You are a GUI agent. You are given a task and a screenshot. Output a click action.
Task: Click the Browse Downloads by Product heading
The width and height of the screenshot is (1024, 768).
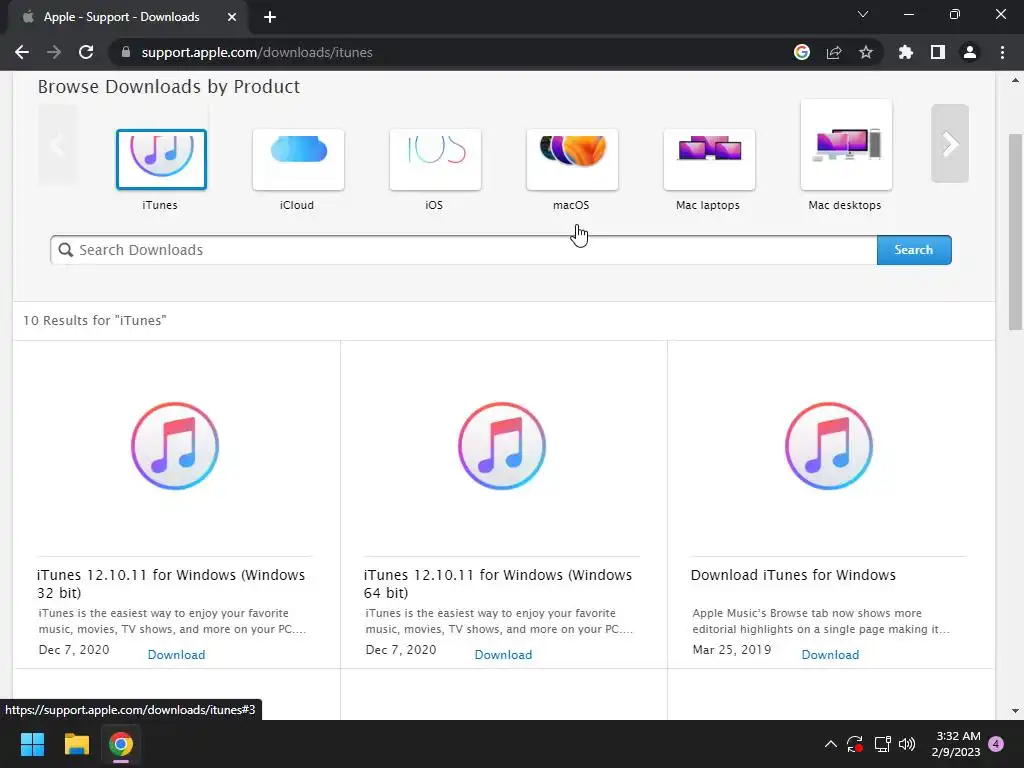click(168, 86)
